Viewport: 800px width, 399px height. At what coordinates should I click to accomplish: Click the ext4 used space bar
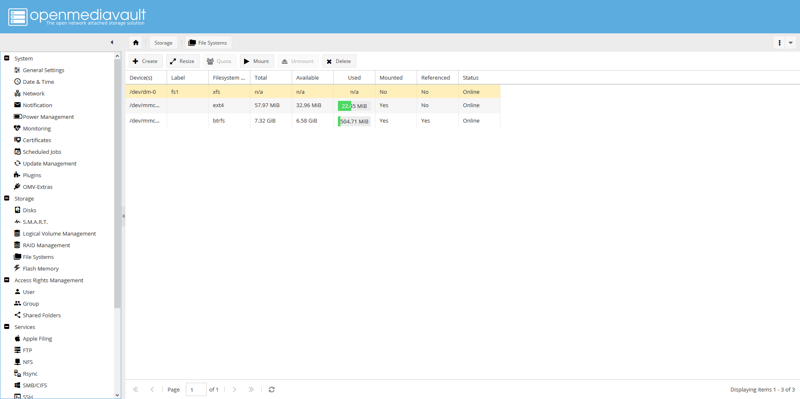click(x=354, y=106)
